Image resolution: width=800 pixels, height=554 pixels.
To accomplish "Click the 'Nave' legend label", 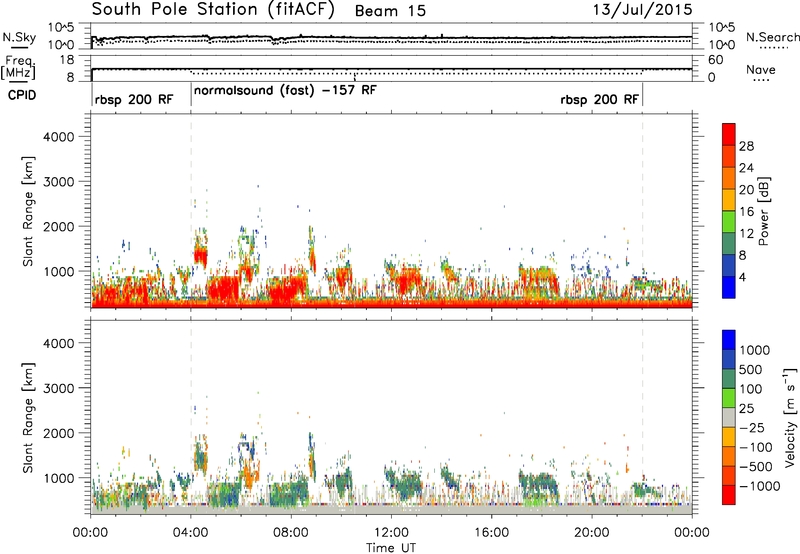I will pyautogui.click(x=761, y=69).
